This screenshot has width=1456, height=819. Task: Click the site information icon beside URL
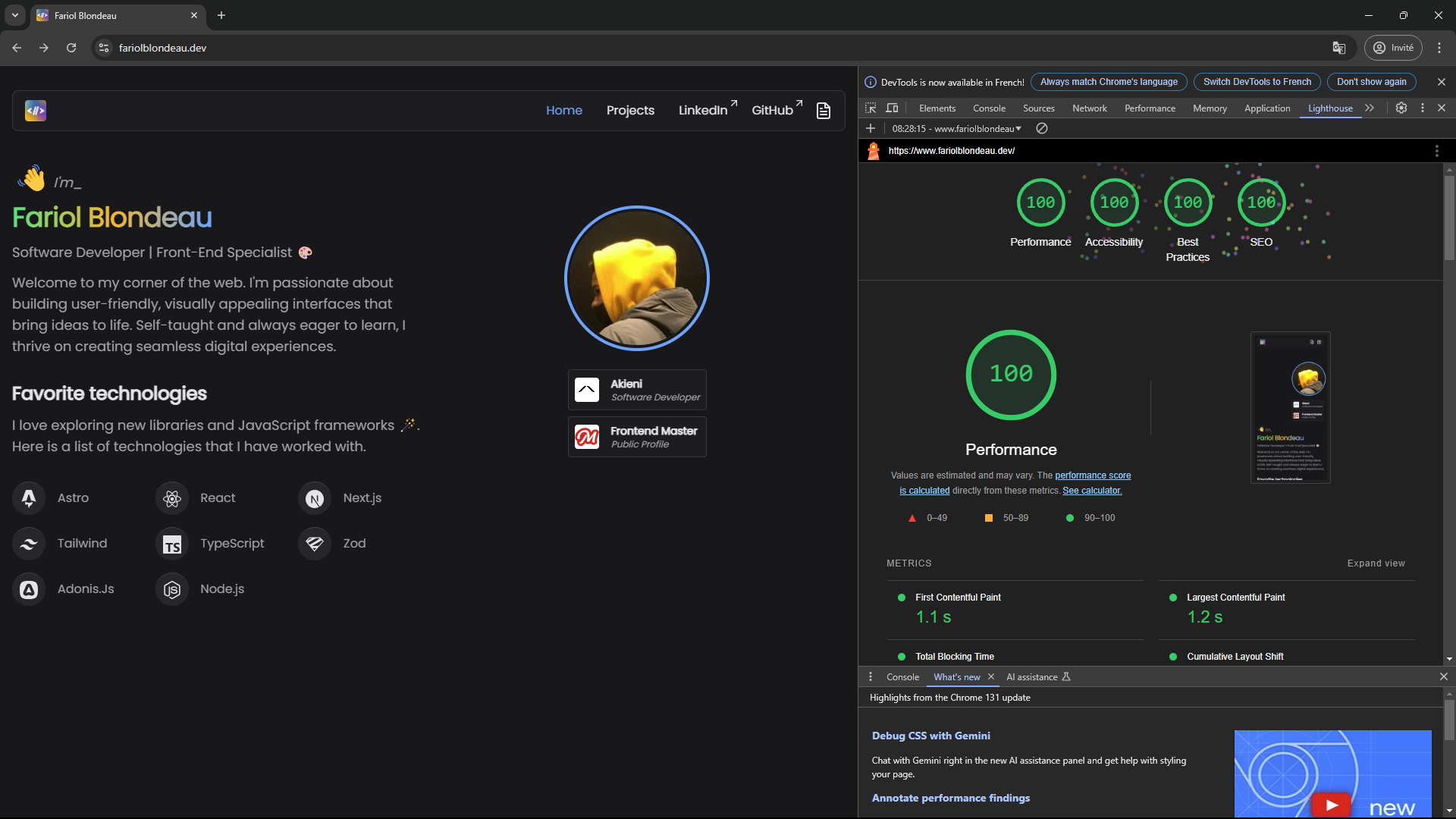tap(104, 48)
